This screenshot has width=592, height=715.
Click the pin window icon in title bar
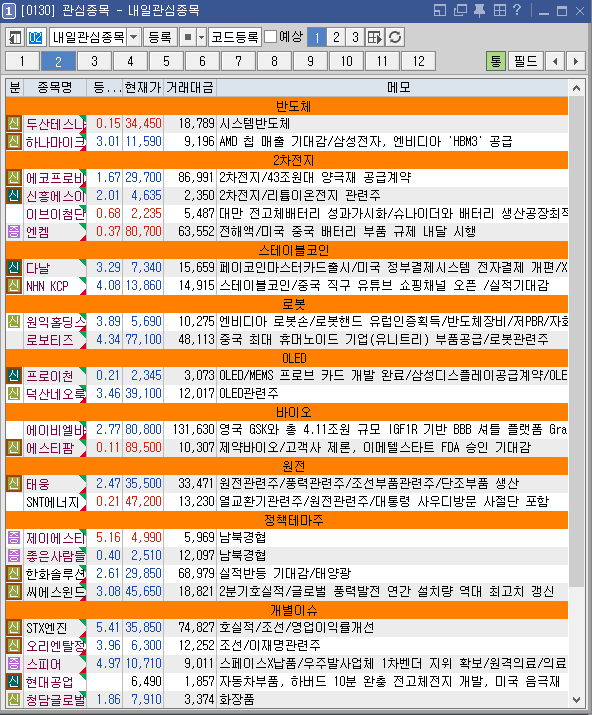479,10
